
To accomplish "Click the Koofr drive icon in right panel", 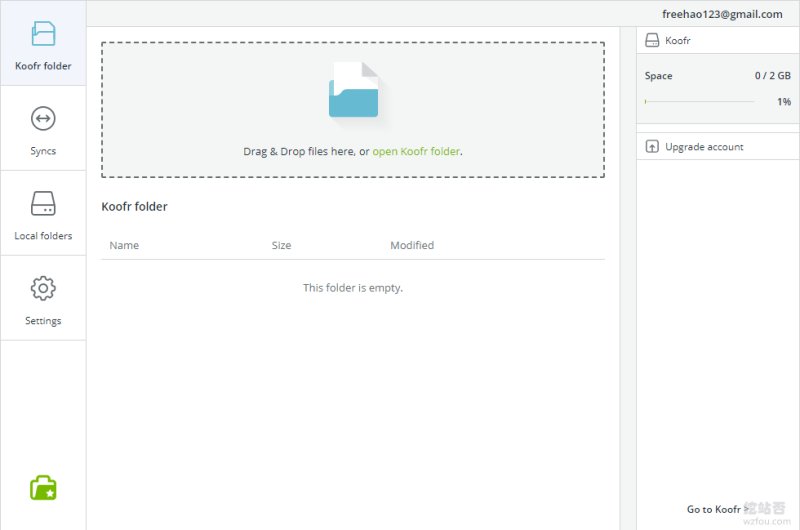I will point(652,40).
